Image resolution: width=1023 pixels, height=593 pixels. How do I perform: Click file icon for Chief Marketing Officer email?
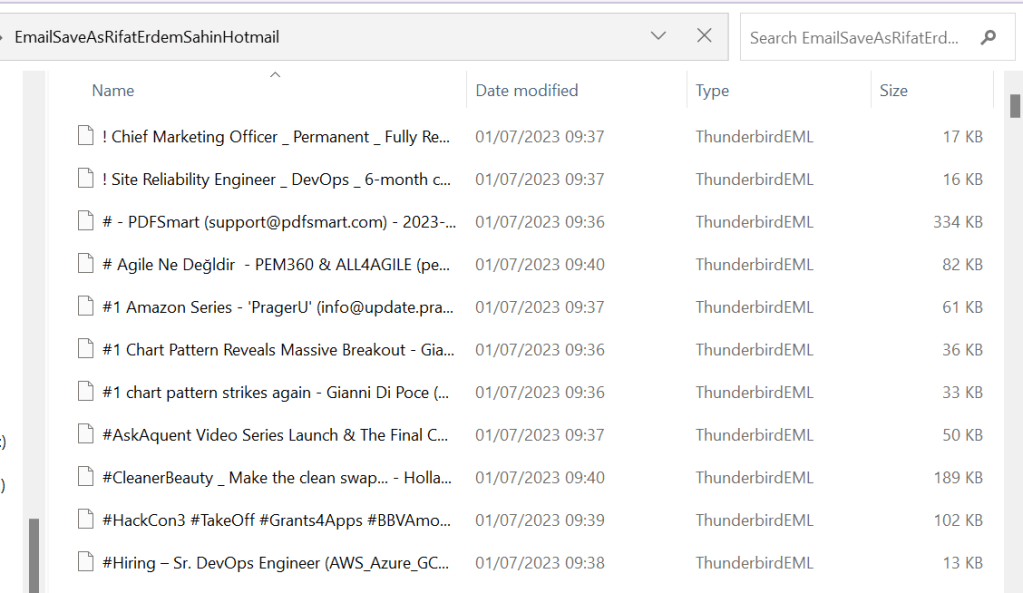(x=85, y=136)
